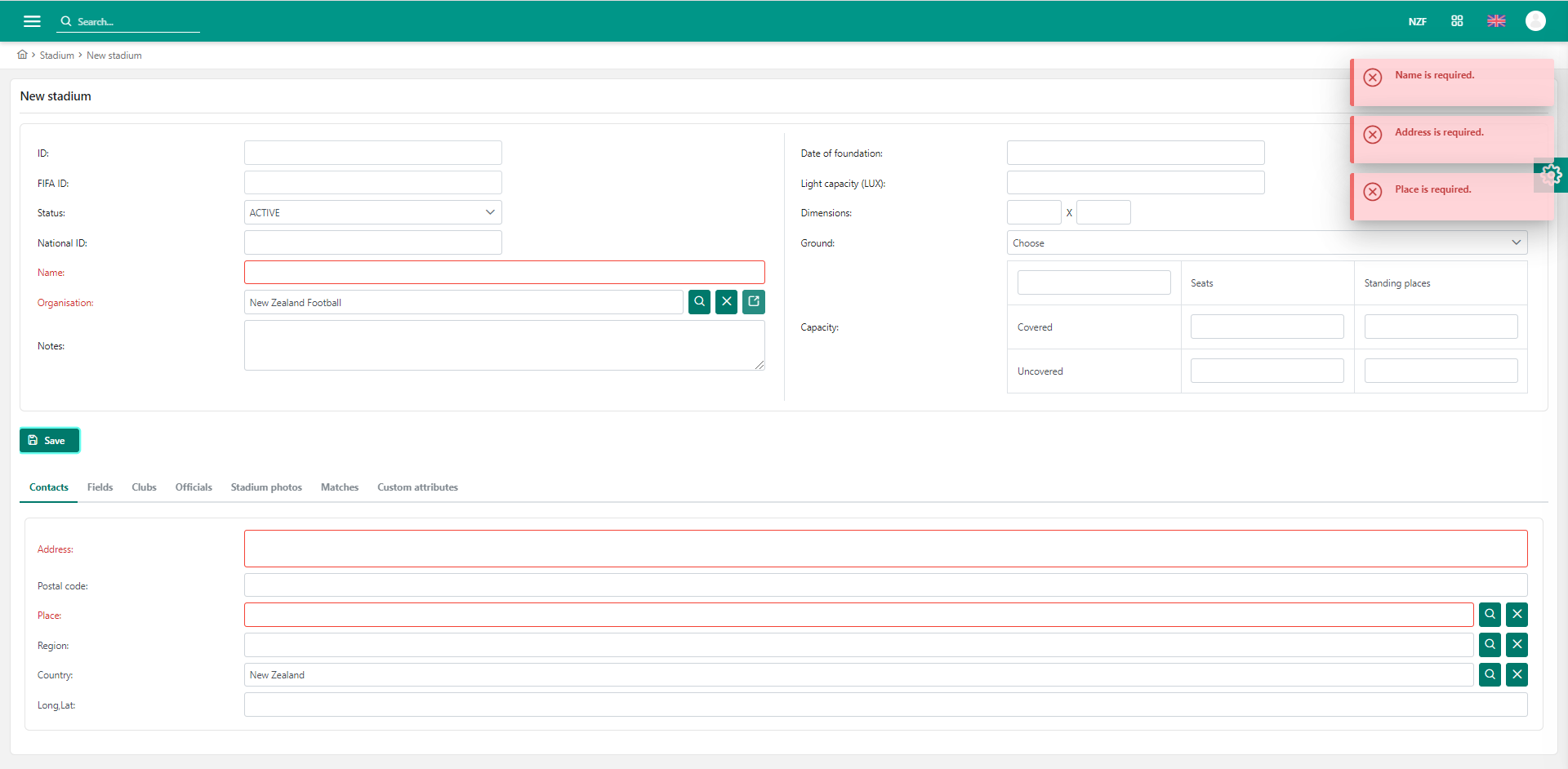
Task: Open the user profile avatar
Action: (x=1535, y=21)
